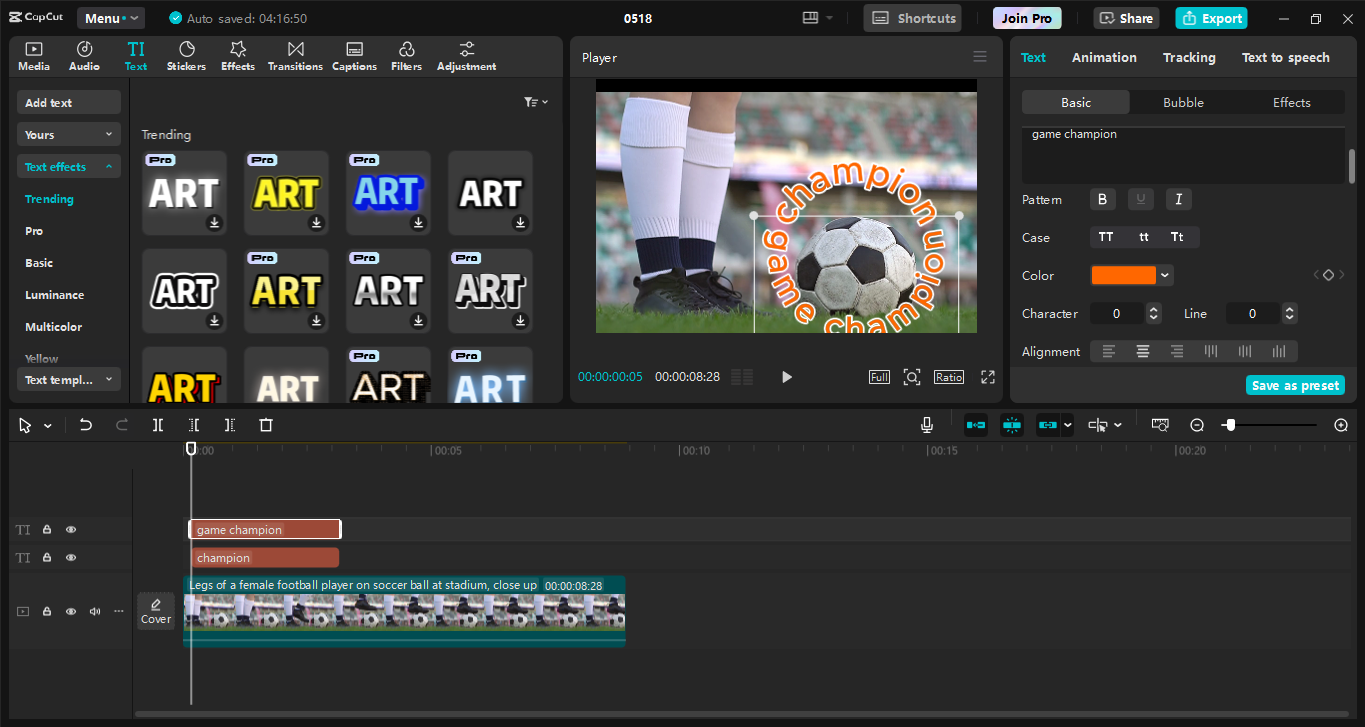Select the Split tool in the timeline toolbar

[x=157, y=425]
